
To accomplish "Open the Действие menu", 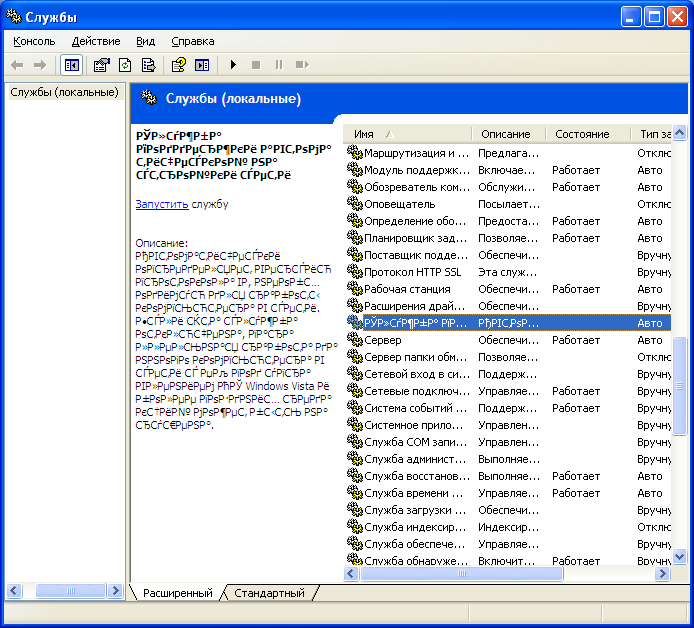I will click(96, 41).
